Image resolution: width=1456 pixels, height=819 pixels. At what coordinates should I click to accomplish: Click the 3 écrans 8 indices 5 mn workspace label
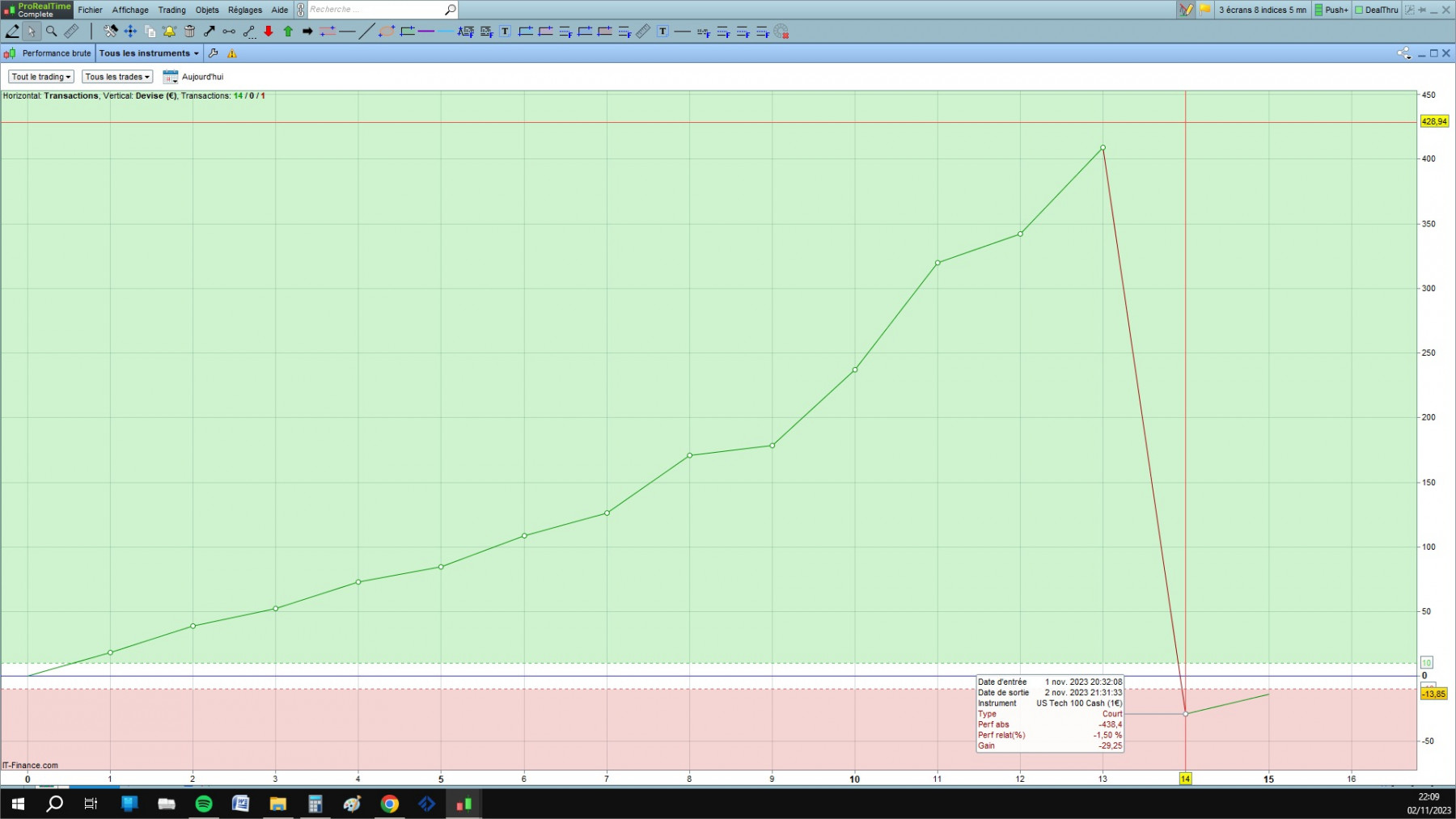point(1262,10)
